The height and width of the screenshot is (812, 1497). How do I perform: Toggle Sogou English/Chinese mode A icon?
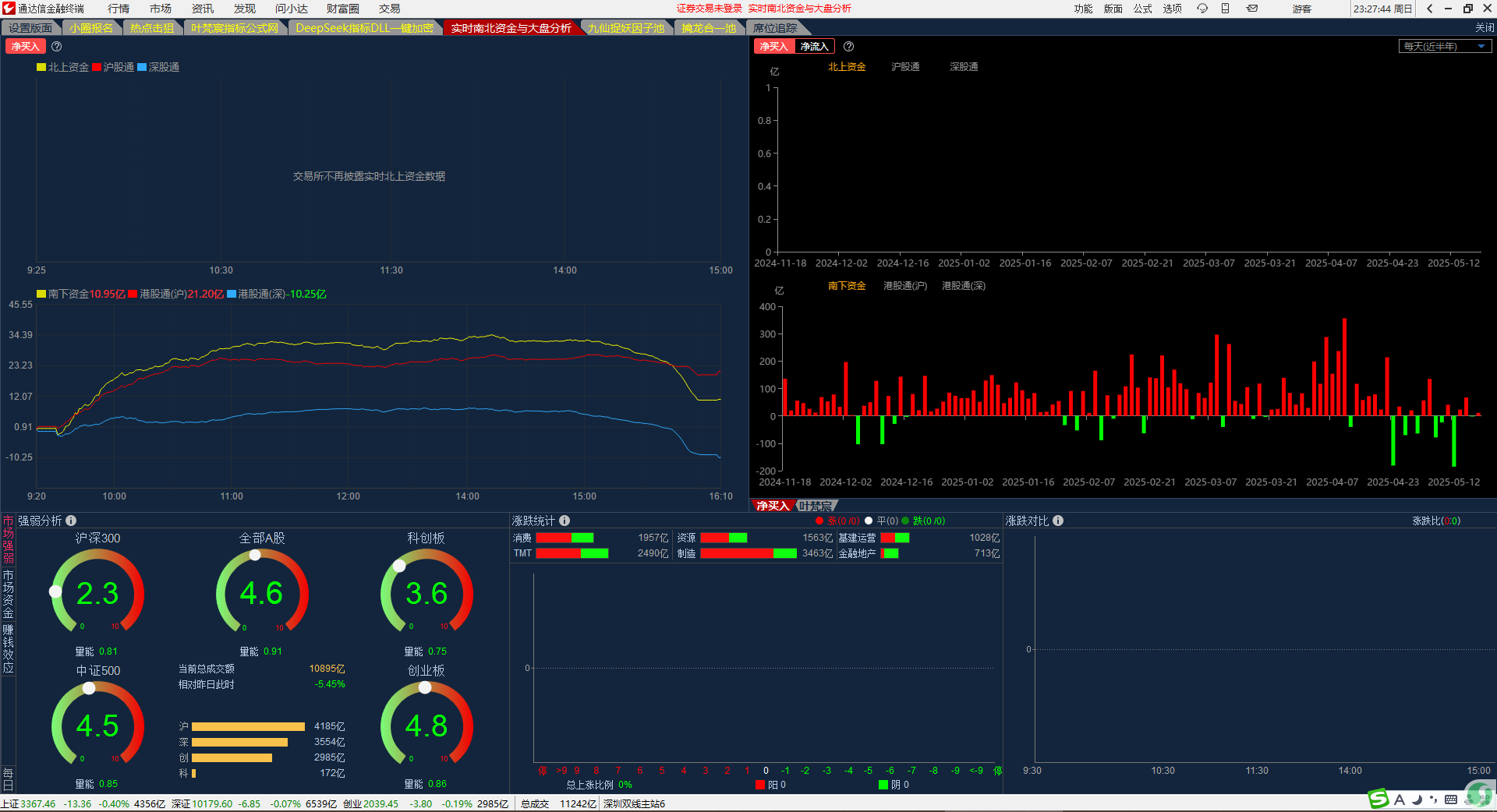coord(1400,800)
